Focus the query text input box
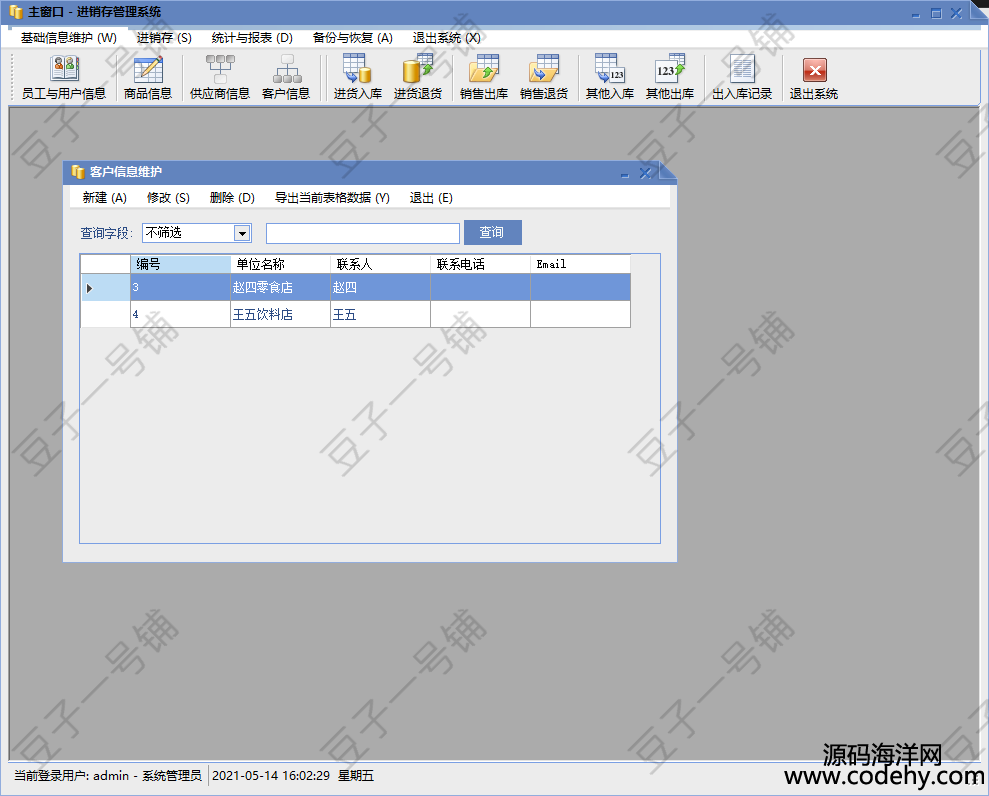The height and width of the screenshot is (796, 989). pyautogui.click(x=363, y=233)
